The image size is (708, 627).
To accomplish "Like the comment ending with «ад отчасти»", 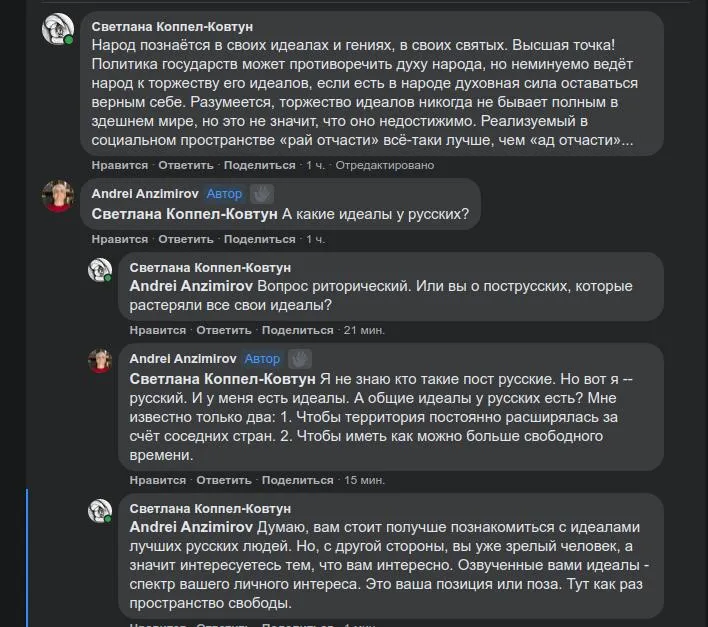I will [120, 165].
